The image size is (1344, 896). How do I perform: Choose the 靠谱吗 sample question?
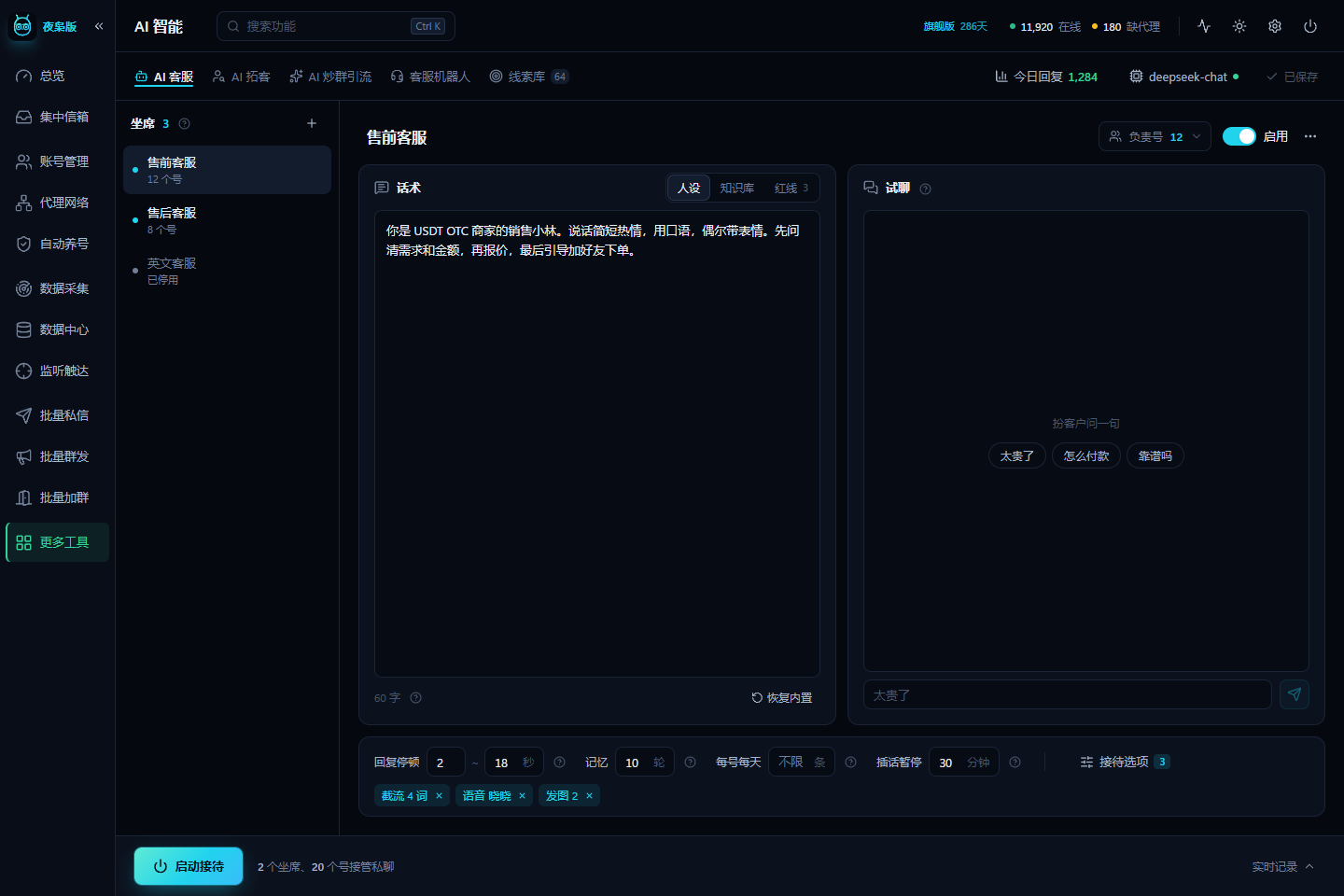1155,455
